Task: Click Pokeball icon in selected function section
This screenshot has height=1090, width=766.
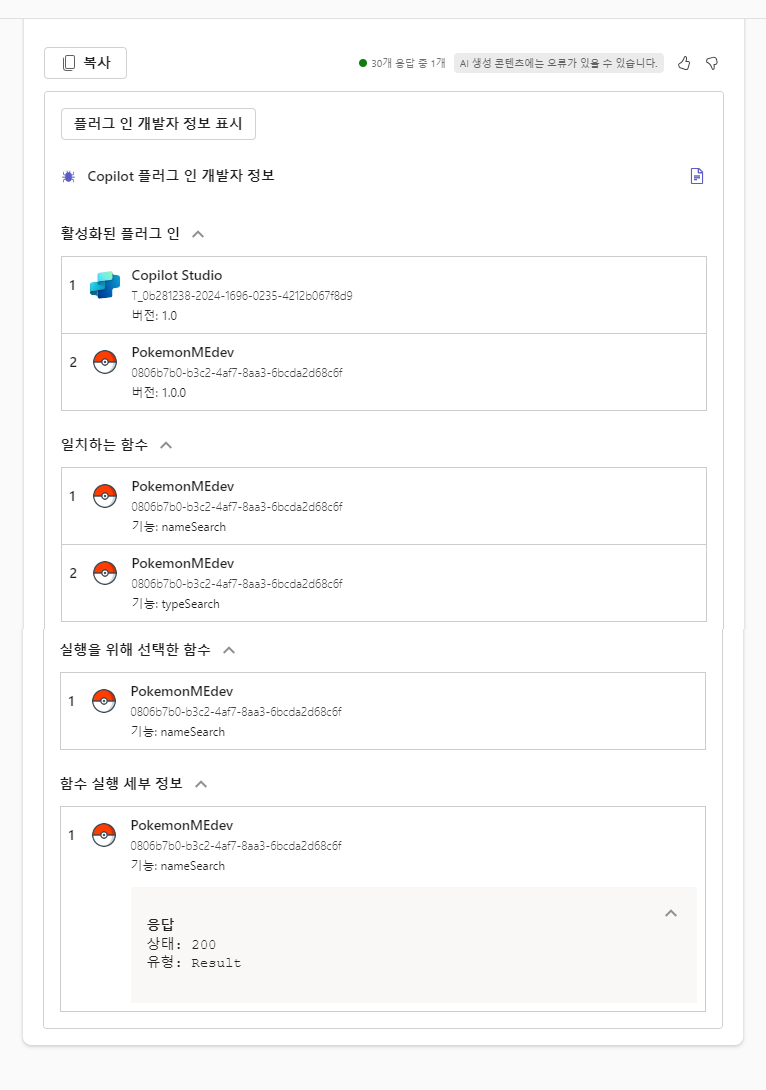Action: pos(104,701)
